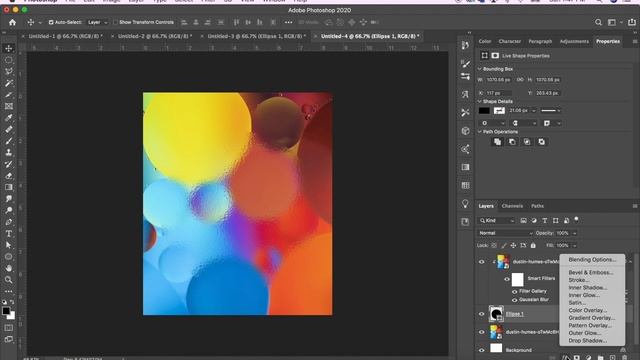Delete layer with the trash icon
Image resolution: width=640 pixels, height=360 pixels.
click(x=624, y=358)
